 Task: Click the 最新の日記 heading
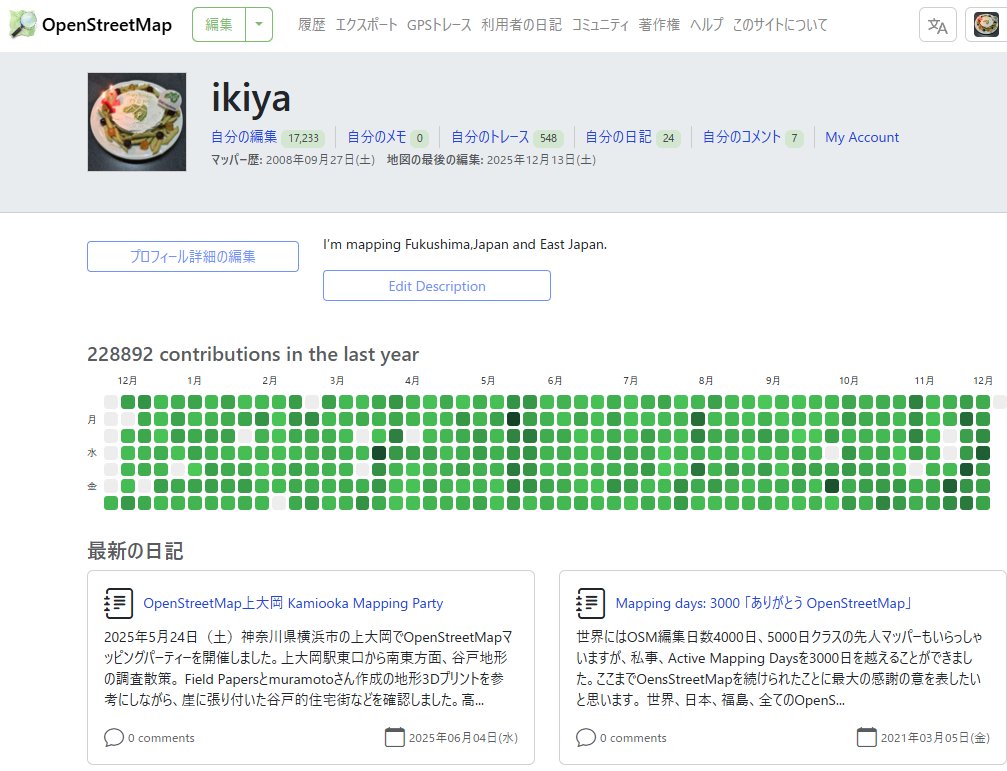coord(135,551)
